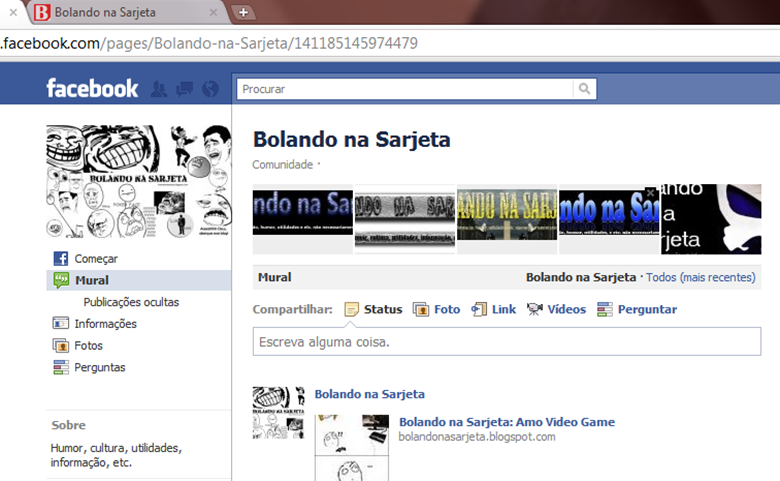Viewport: 780px width, 481px height.
Task: Open the notifications globe icon
Action: (x=210, y=89)
